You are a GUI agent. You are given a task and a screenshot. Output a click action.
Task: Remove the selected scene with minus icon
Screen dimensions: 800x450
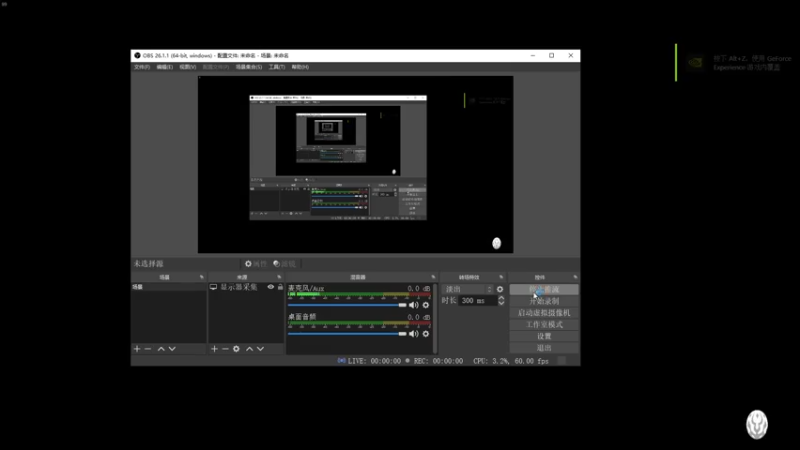tap(148, 349)
